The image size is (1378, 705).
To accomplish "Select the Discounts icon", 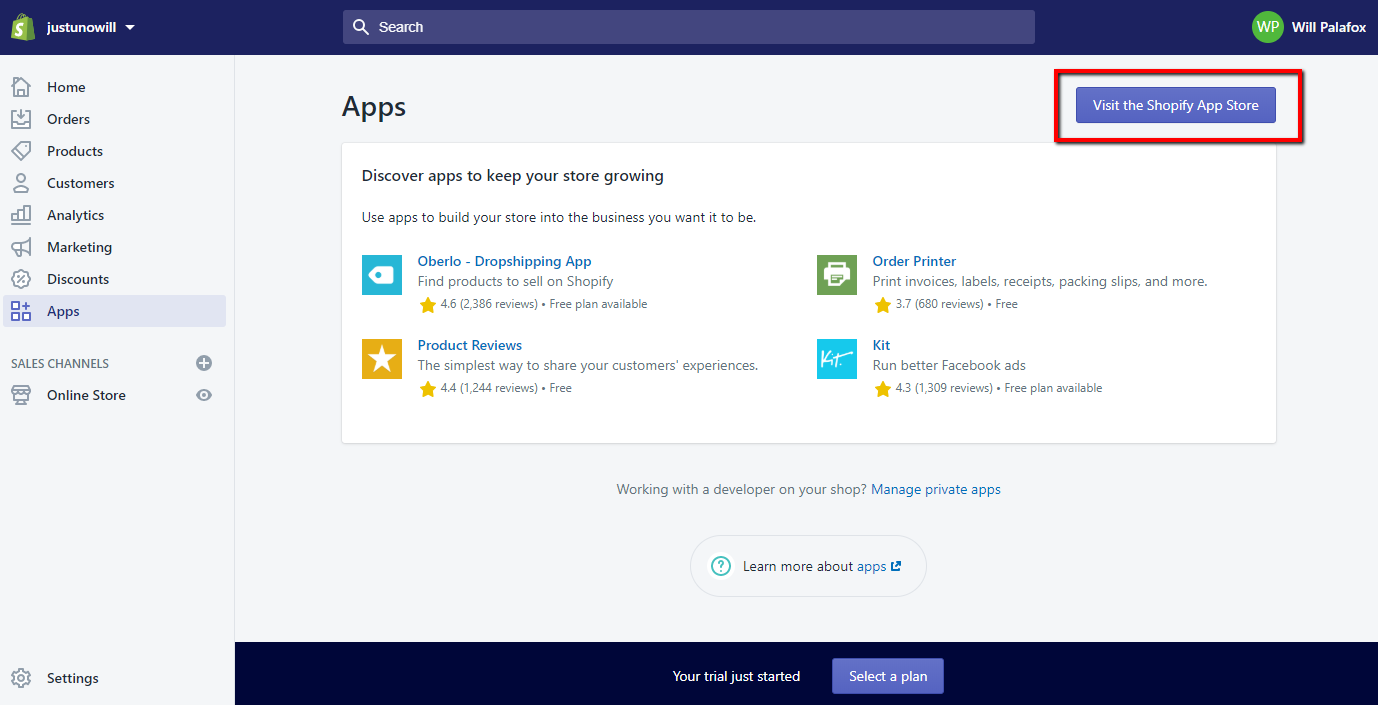I will (x=22, y=279).
